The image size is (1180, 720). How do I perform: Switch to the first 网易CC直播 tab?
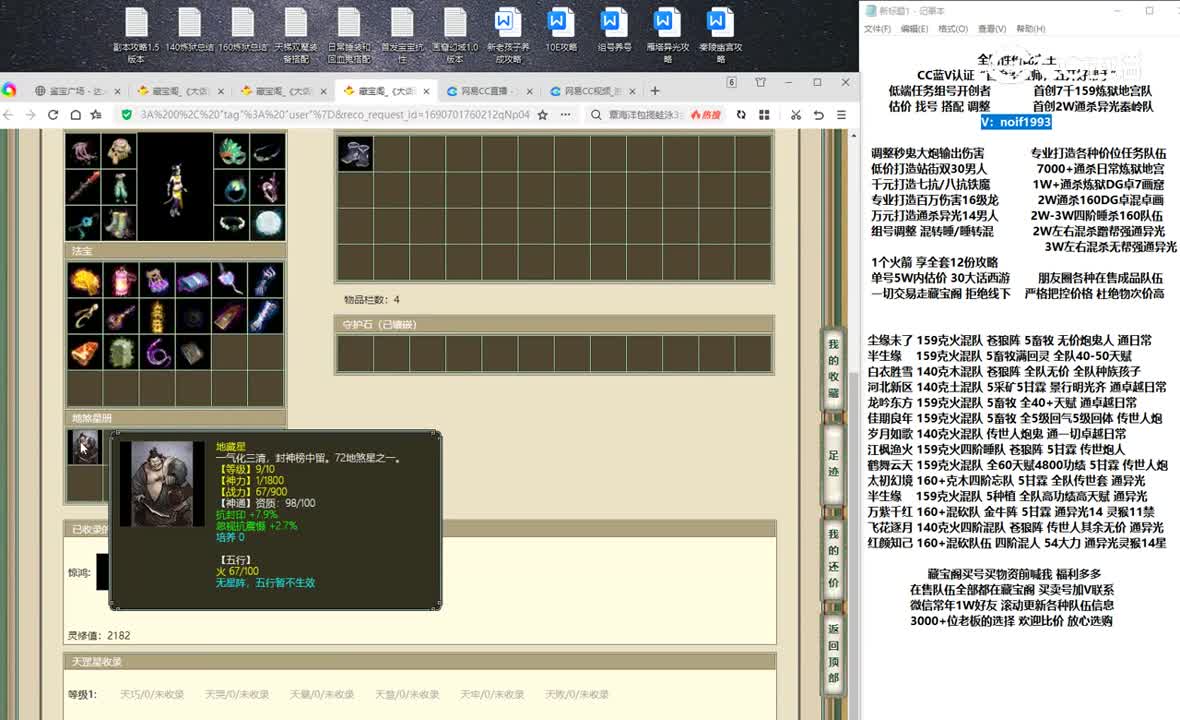click(x=487, y=91)
